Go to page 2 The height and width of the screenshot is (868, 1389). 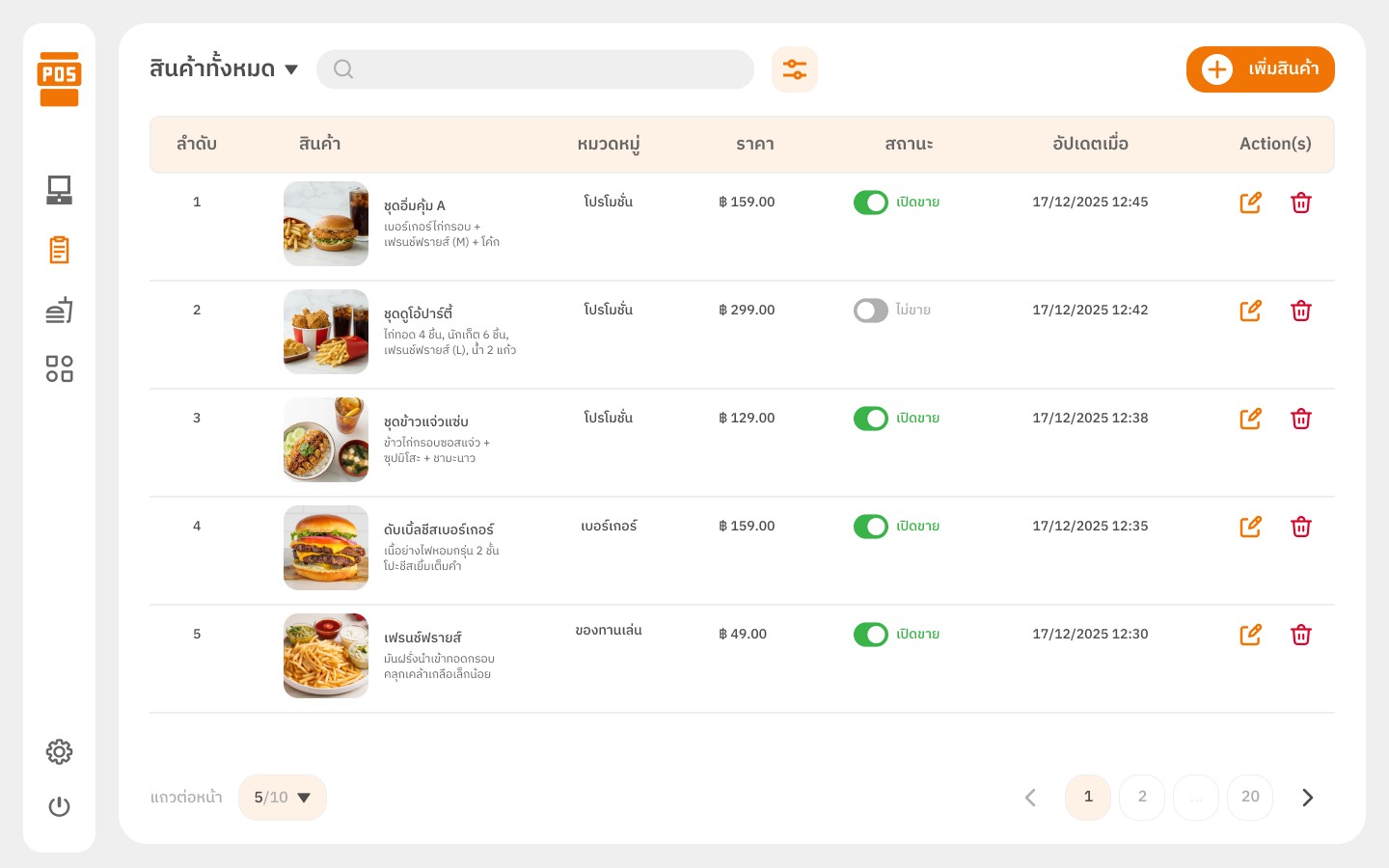tap(1142, 798)
